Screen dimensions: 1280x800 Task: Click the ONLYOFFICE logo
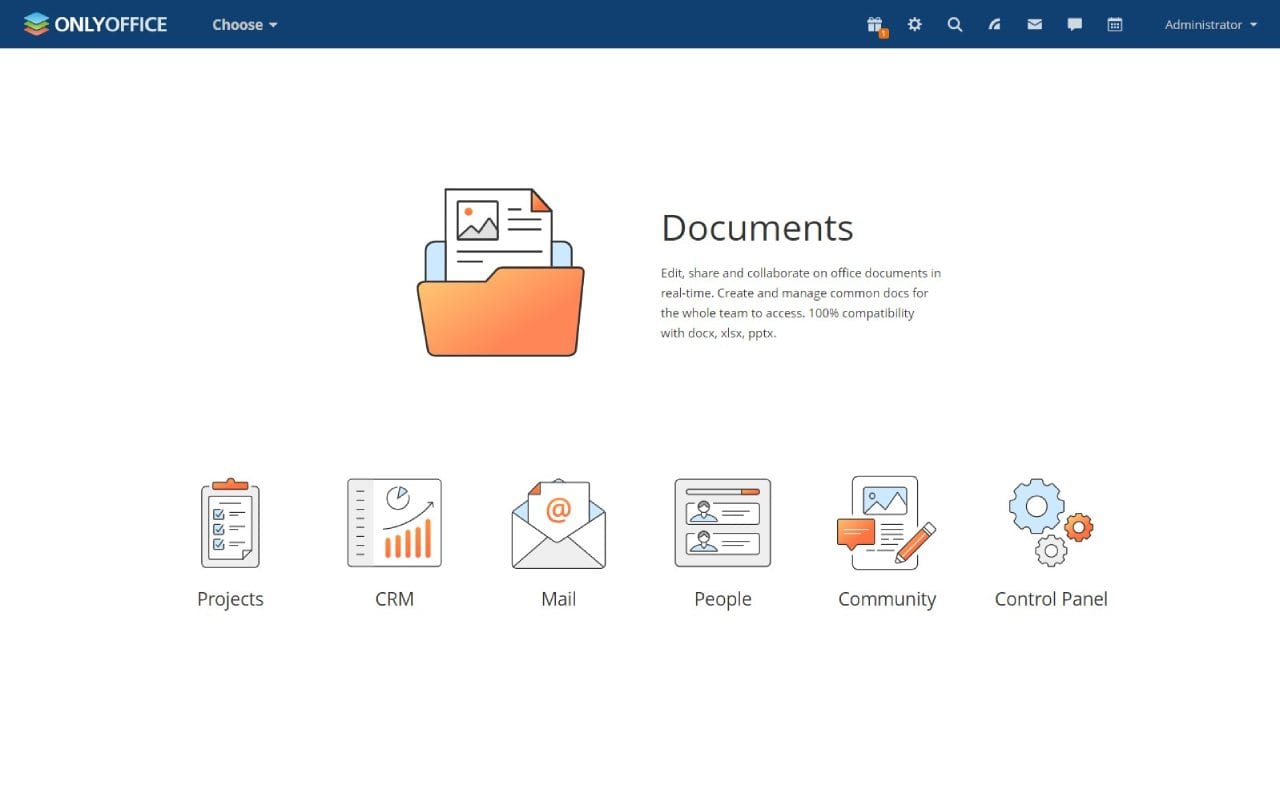tap(95, 24)
